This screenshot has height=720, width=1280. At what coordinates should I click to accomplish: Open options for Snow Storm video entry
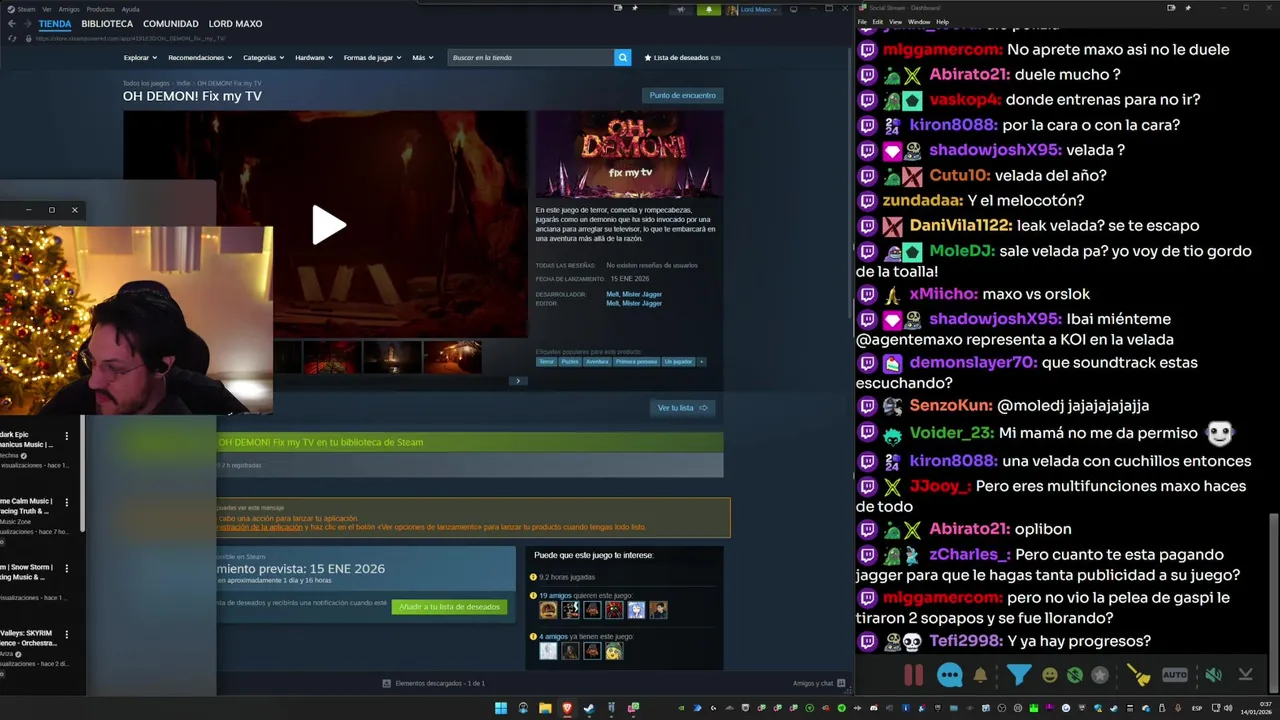click(x=67, y=568)
